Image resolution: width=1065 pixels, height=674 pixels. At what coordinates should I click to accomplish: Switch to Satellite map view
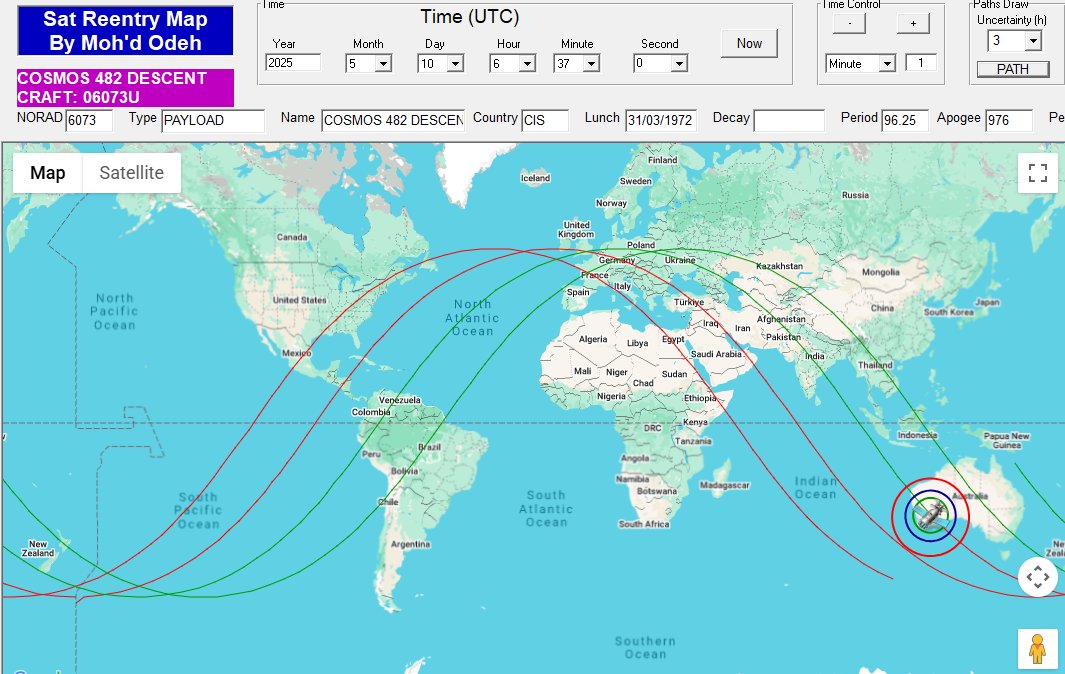(x=131, y=173)
